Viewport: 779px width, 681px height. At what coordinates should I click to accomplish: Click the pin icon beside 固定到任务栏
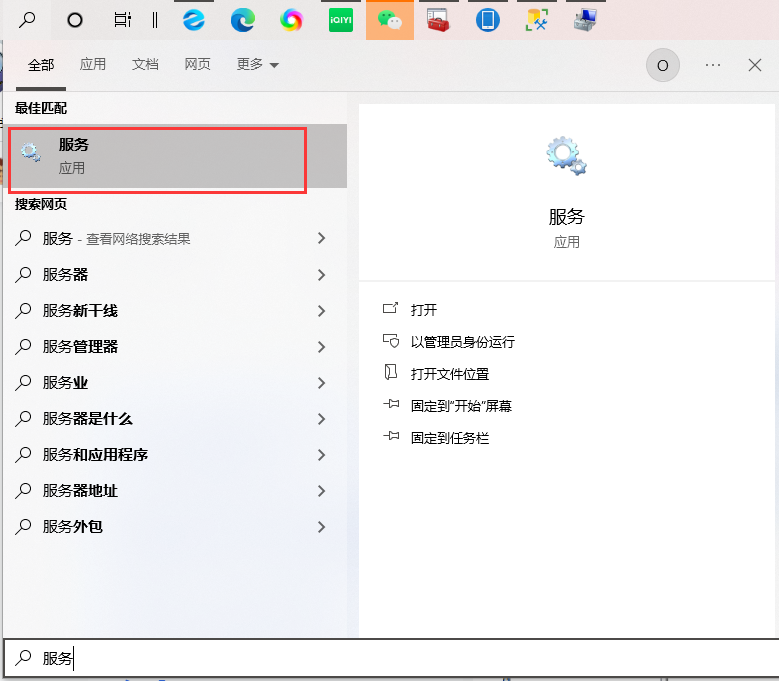(391, 436)
